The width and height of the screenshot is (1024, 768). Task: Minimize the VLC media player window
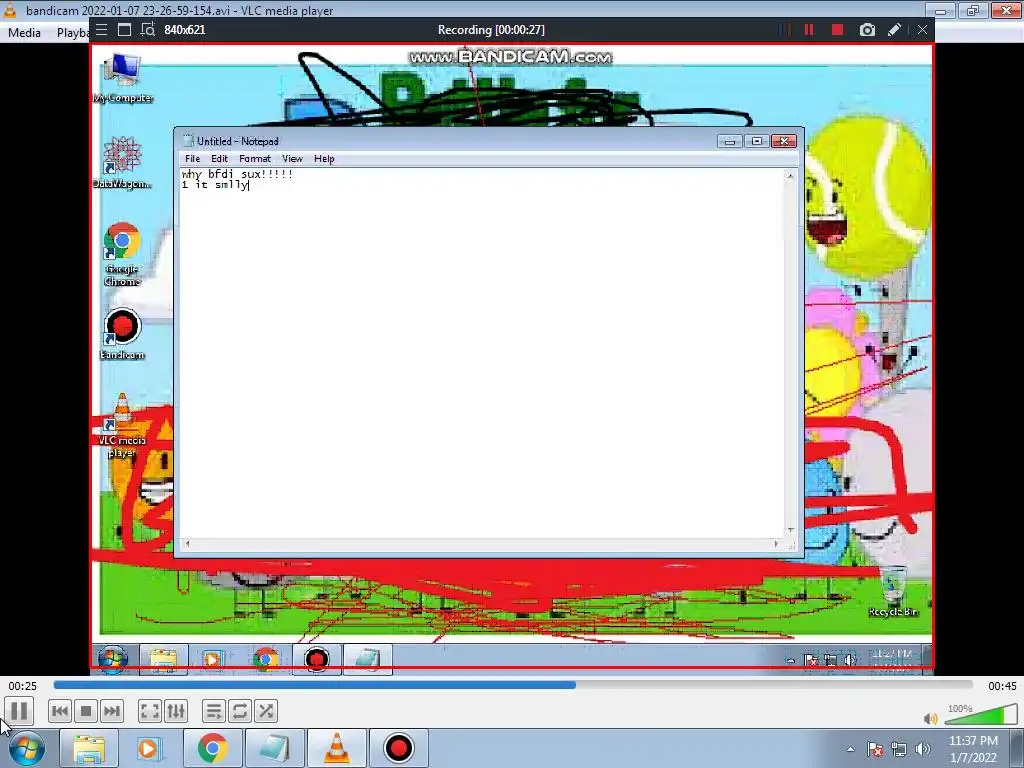pyautogui.click(x=940, y=10)
